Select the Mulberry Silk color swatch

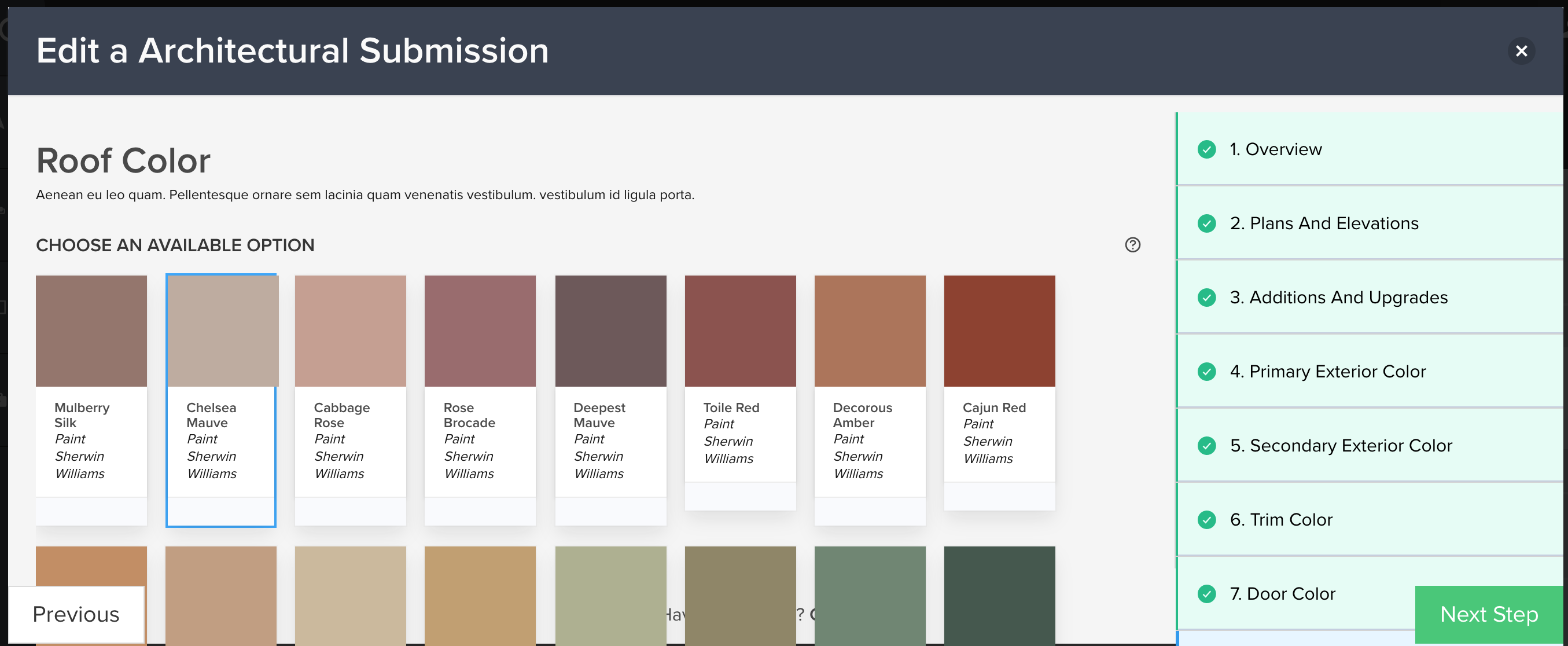point(91,331)
